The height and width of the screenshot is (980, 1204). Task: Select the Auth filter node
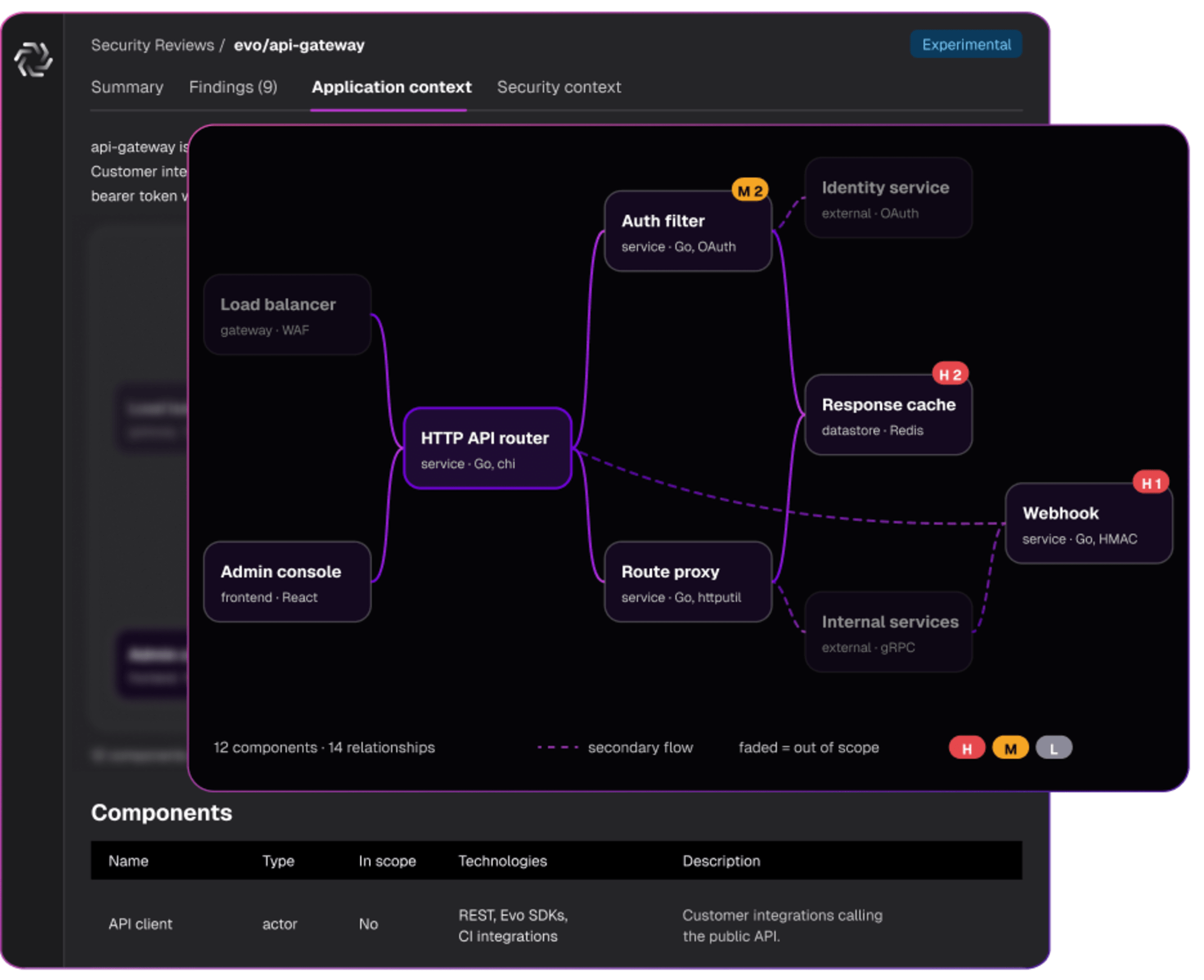coord(688,231)
